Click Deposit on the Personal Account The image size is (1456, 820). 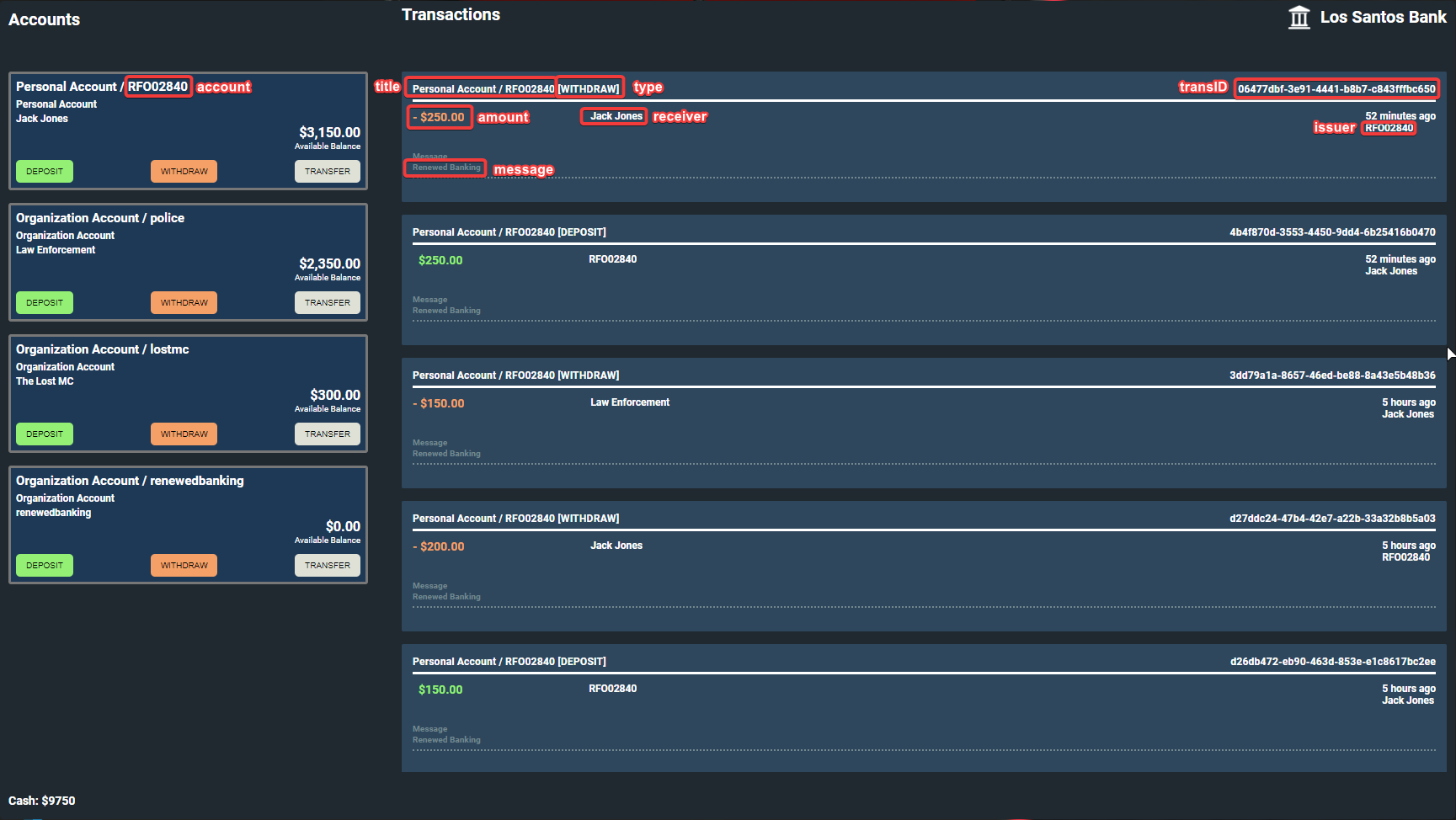point(44,171)
